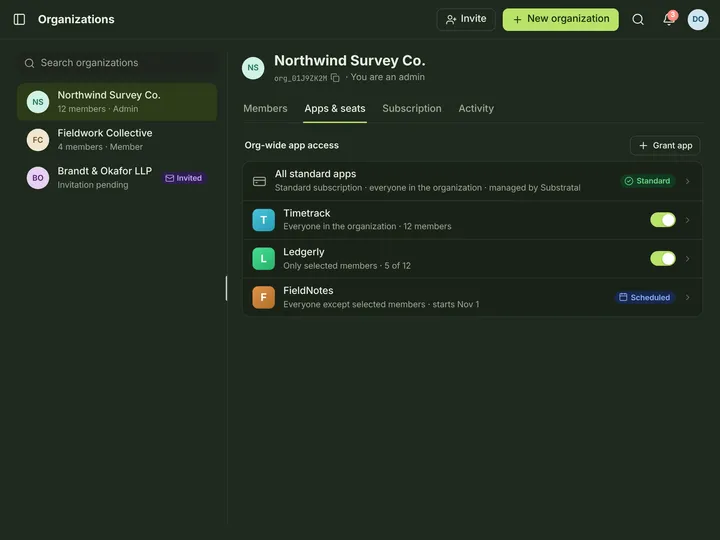The height and width of the screenshot is (540, 720).
Task: Click the Scheduled status badge
Action: 645,298
